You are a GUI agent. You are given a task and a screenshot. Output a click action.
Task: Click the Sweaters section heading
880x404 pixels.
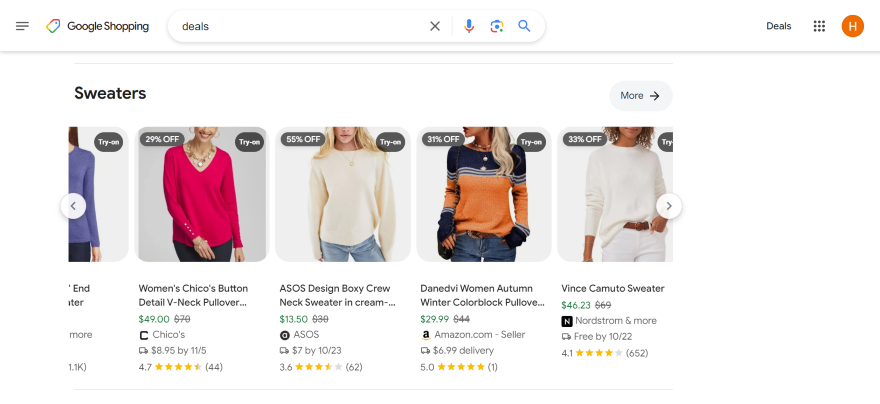(x=110, y=93)
